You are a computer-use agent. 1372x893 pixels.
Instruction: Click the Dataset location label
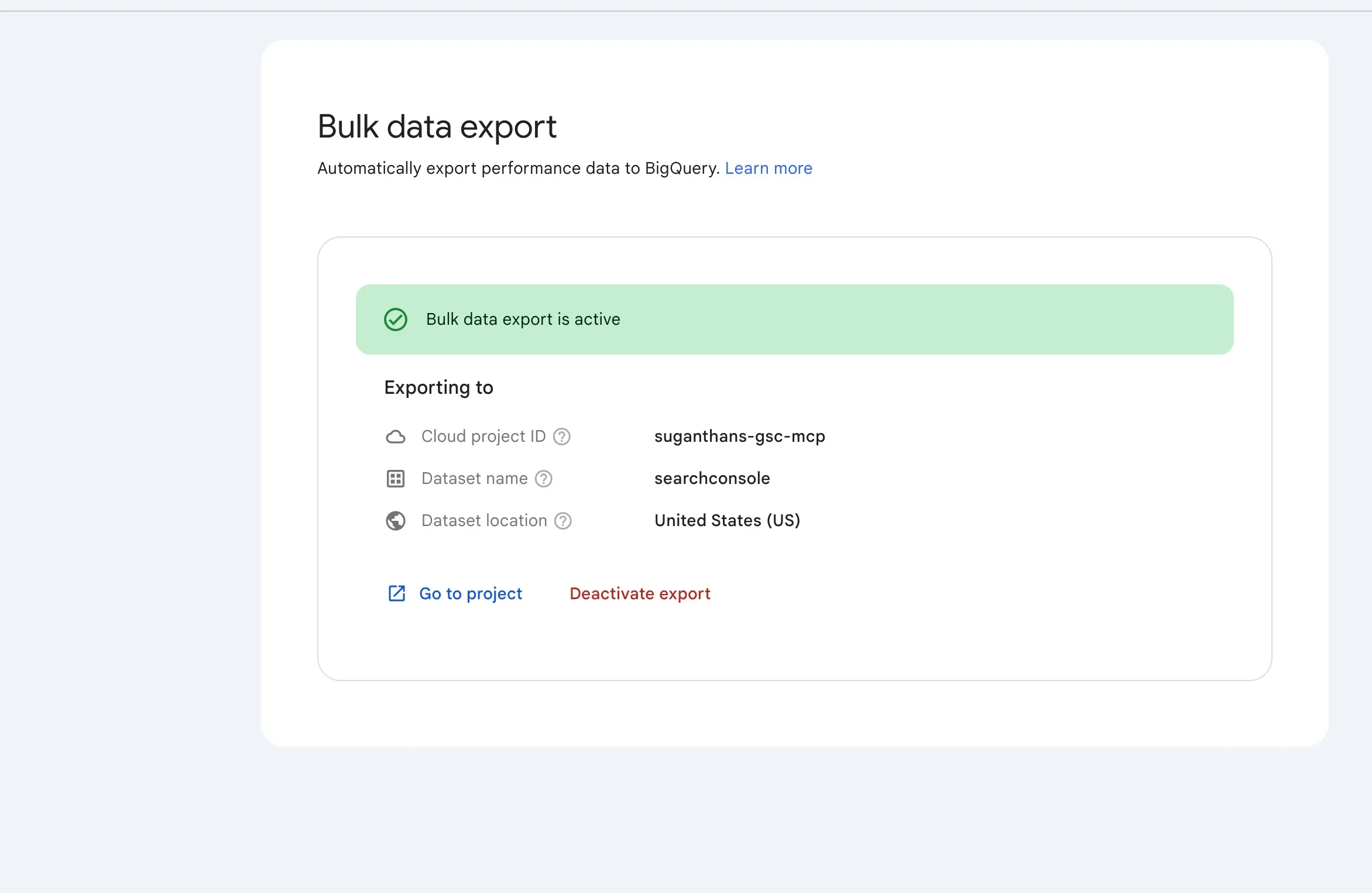pos(484,521)
